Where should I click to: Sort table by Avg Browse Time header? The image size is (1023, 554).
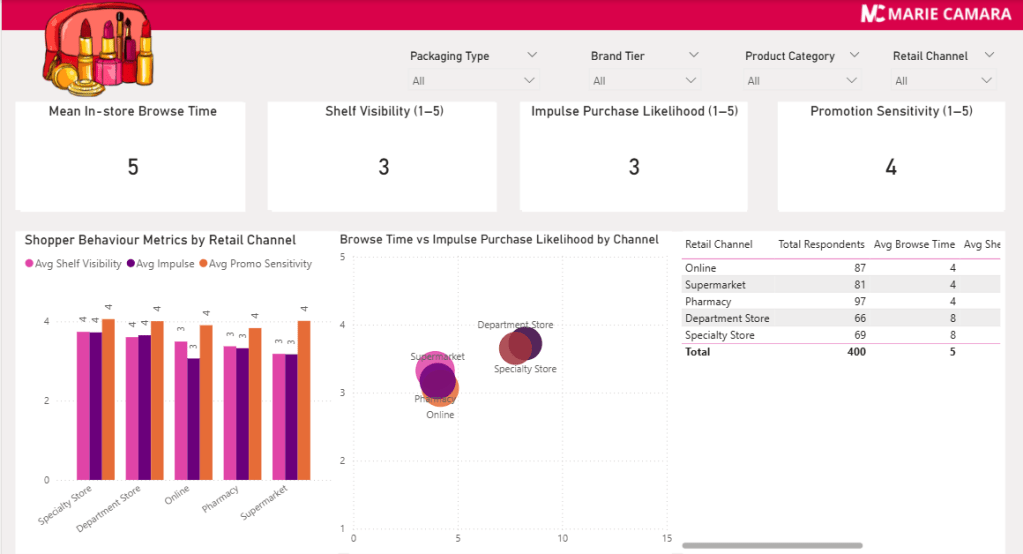tap(914, 244)
